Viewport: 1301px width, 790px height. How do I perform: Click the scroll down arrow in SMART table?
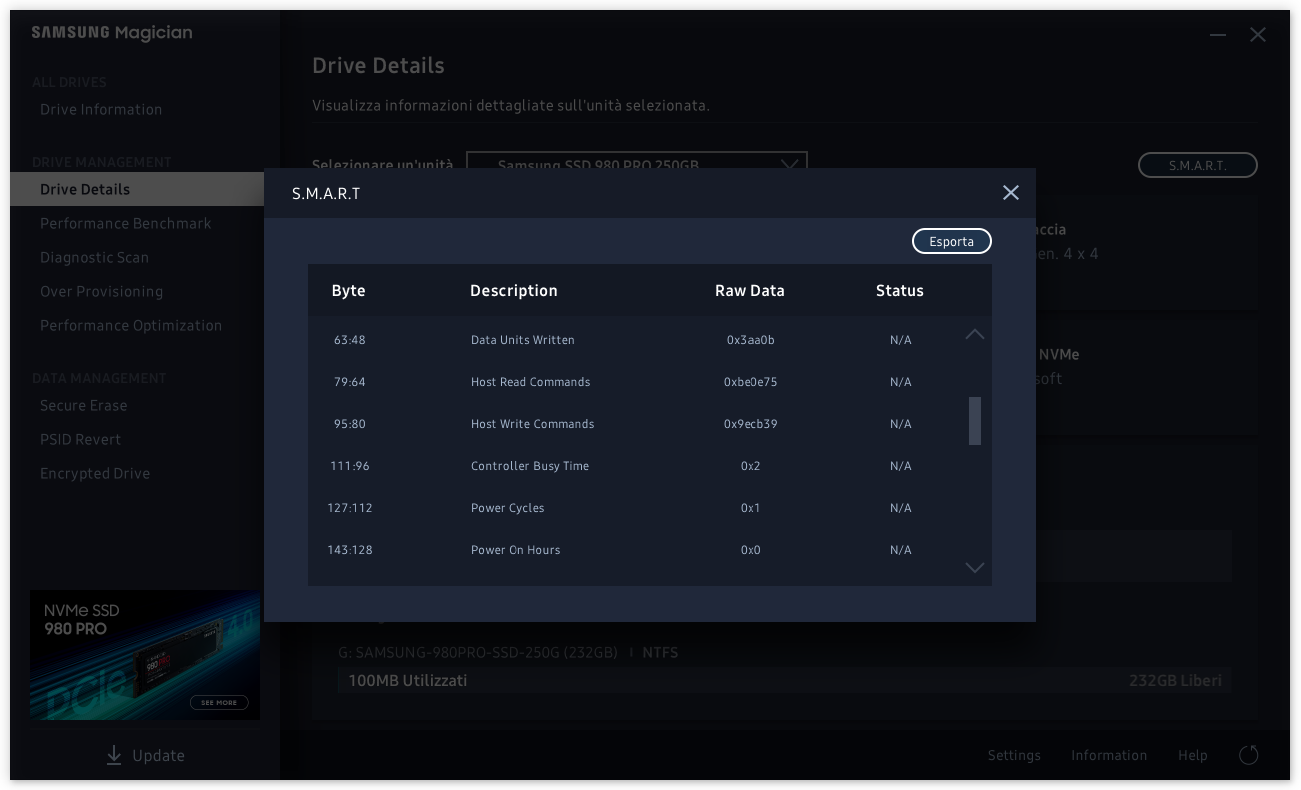pyautogui.click(x=975, y=567)
